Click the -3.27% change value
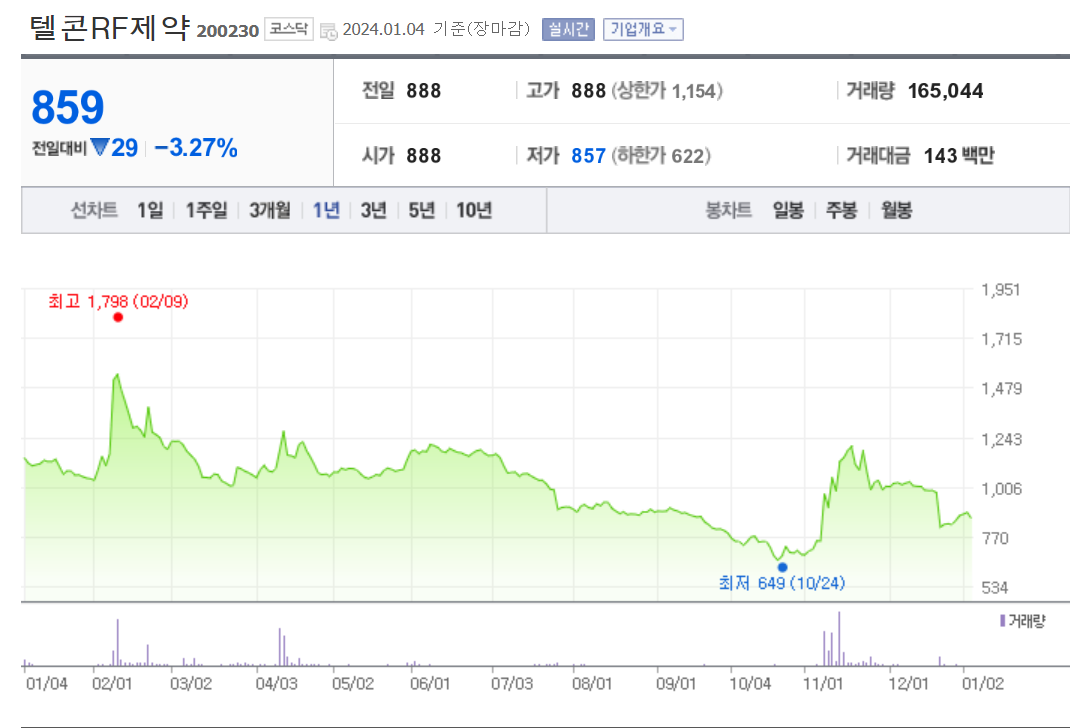The image size is (1070, 728). 196,147
